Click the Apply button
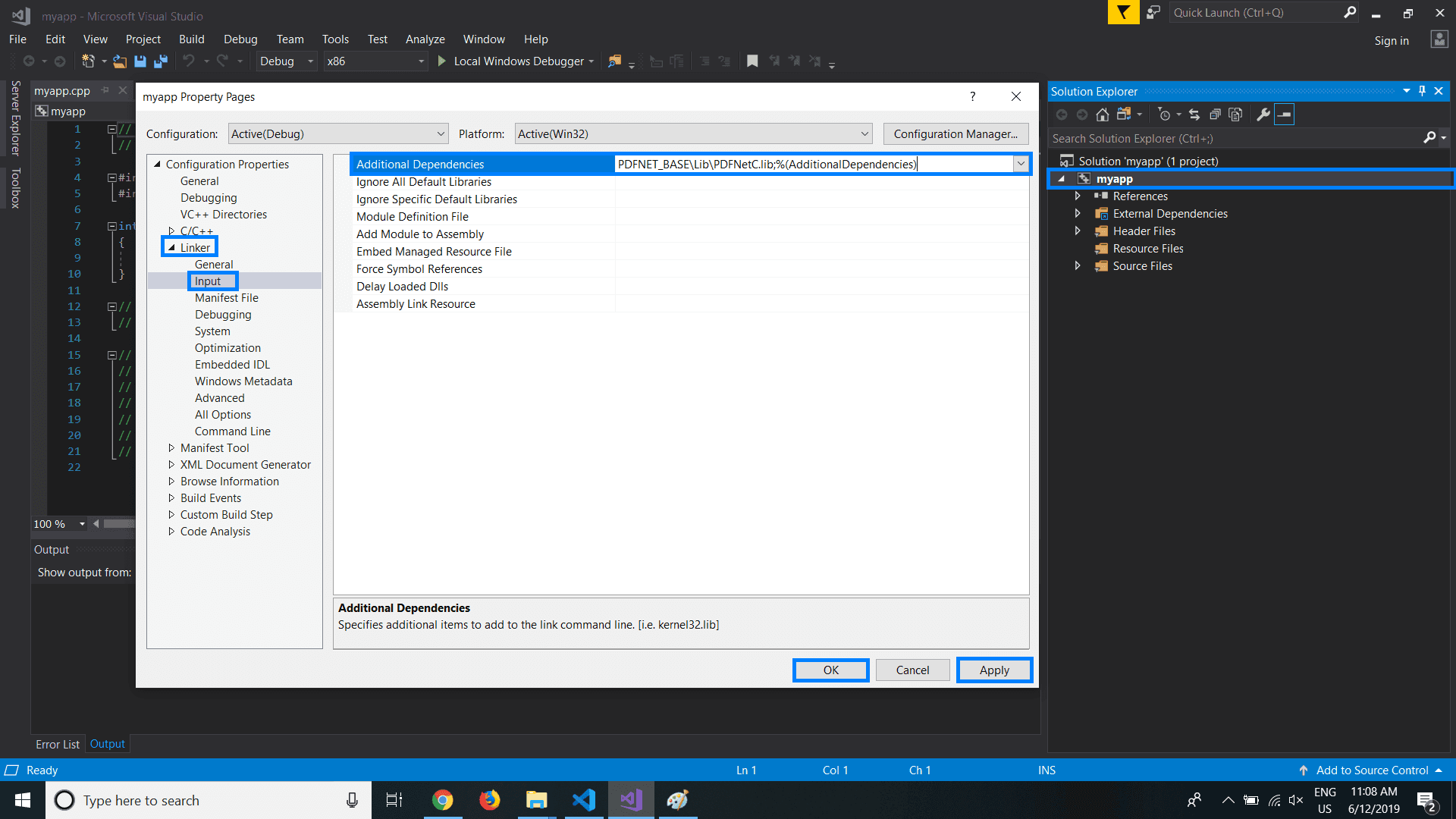1456x819 pixels. pyautogui.click(x=993, y=670)
